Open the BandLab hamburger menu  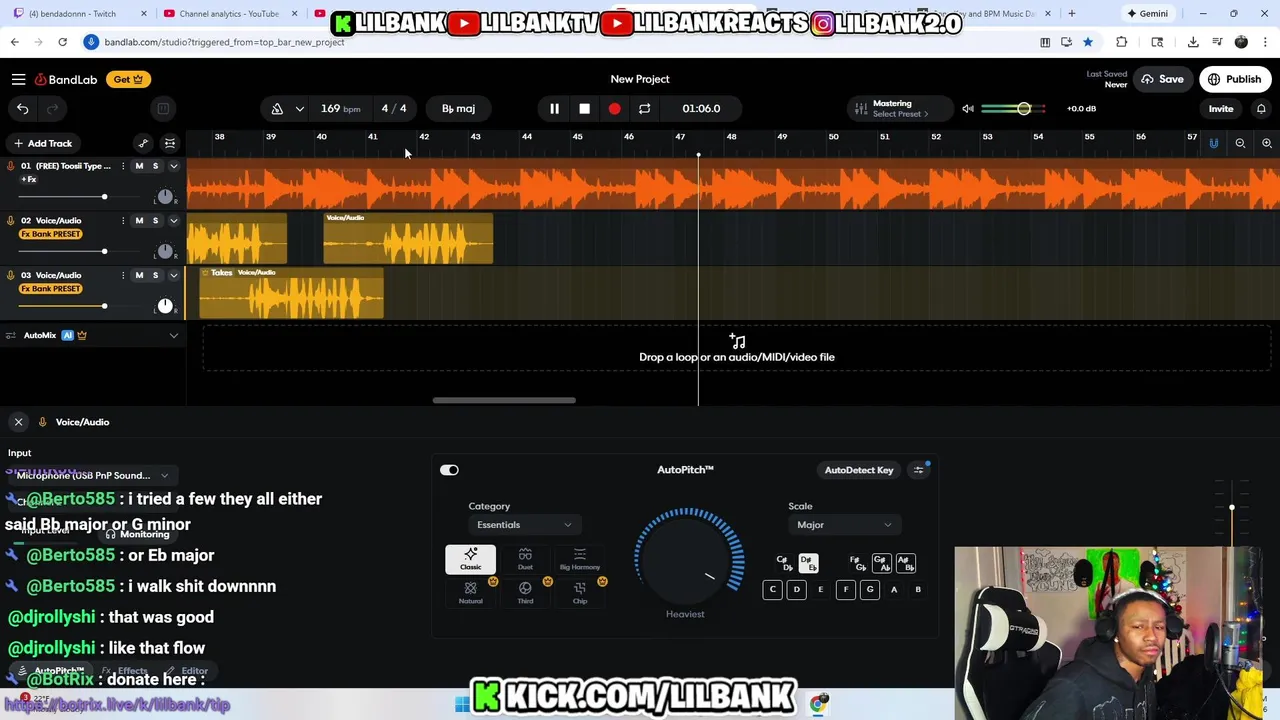click(x=18, y=79)
